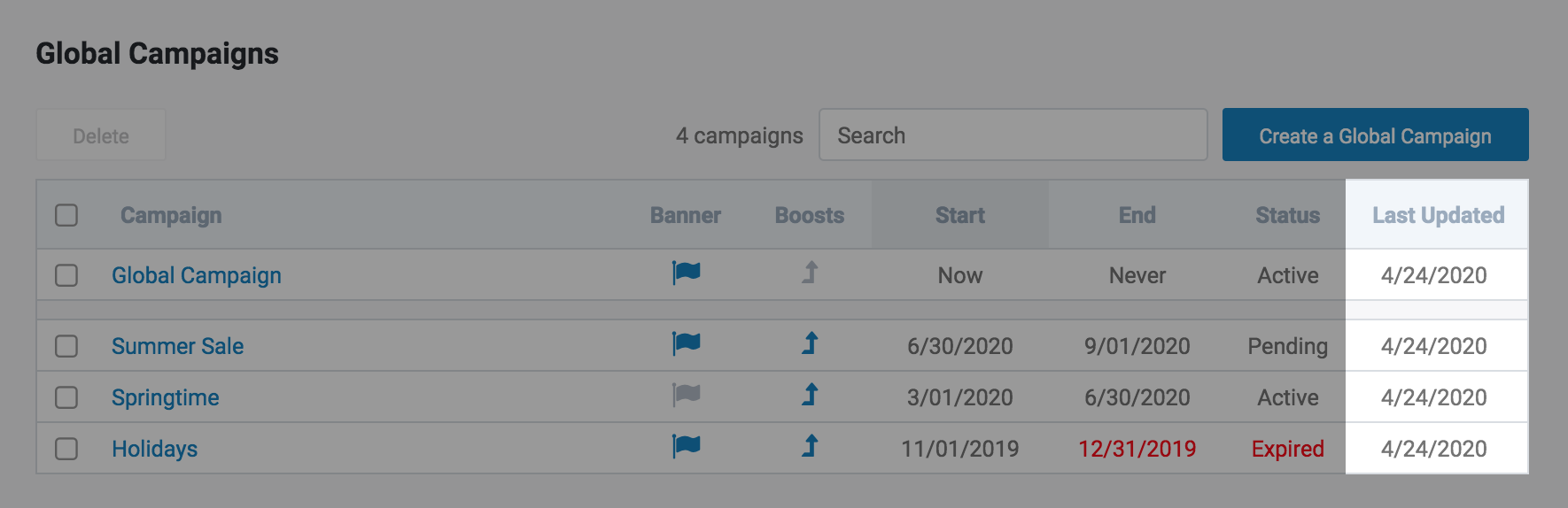Click the banner flag icon for Global Campaign

(686, 273)
